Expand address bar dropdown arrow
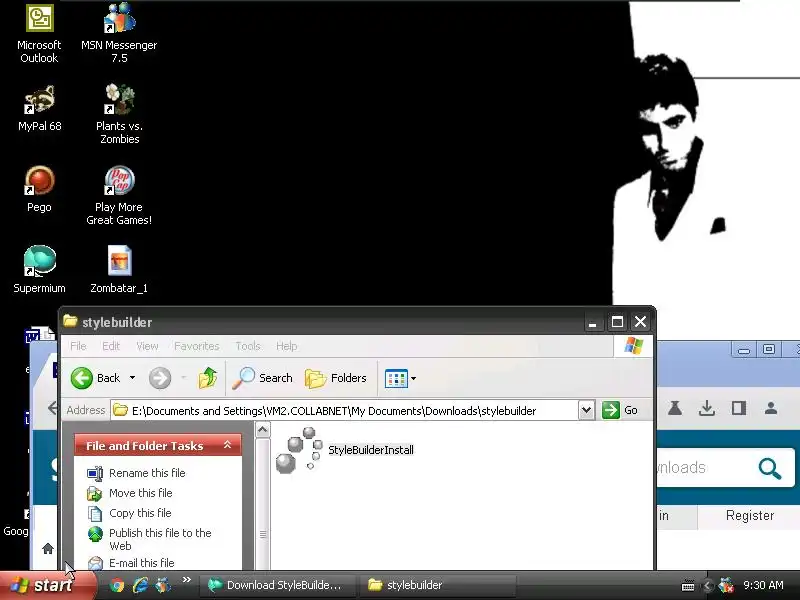This screenshot has height=600, width=800. click(x=586, y=410)
